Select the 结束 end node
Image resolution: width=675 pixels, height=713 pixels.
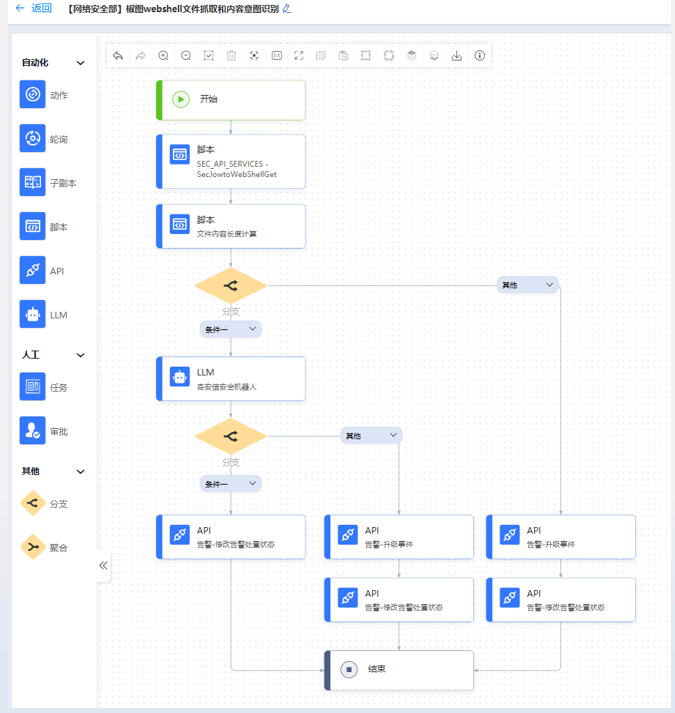click(399, 670)
